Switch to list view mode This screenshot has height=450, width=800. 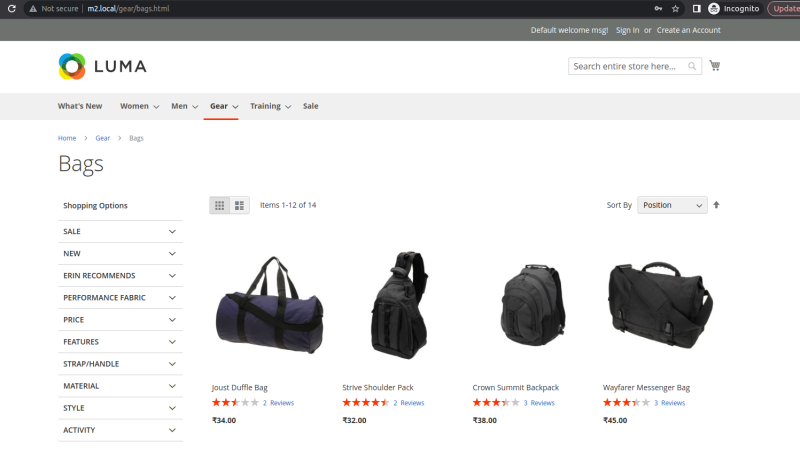tap(240, 205)
